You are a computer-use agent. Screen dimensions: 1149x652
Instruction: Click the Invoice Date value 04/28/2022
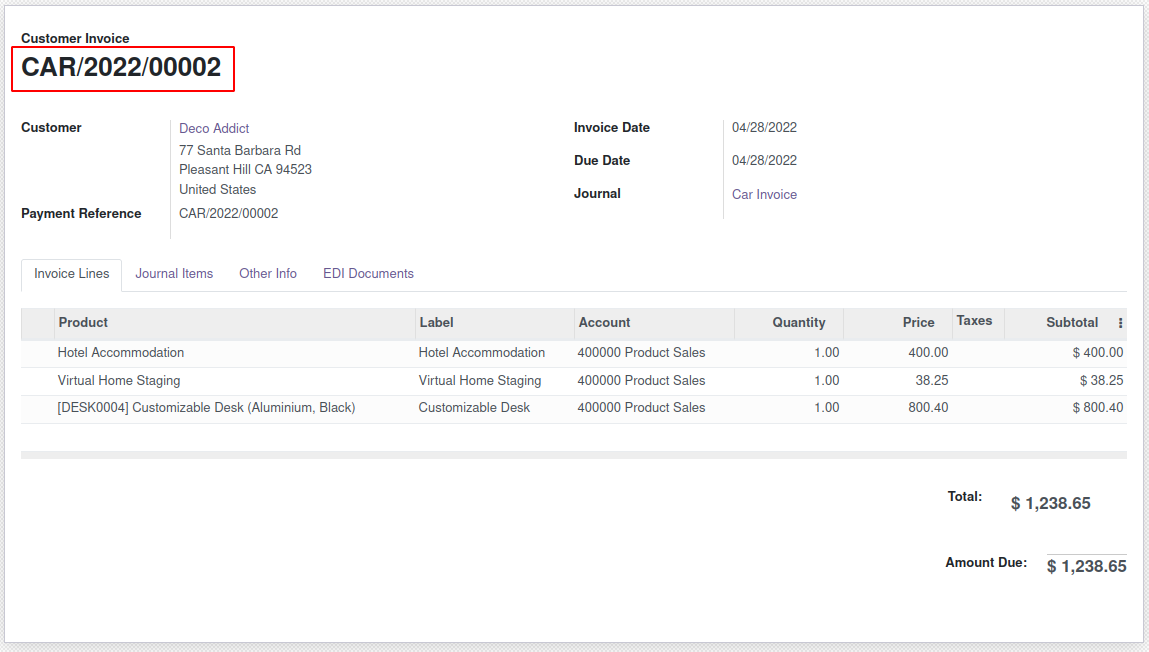pos(764,128)
